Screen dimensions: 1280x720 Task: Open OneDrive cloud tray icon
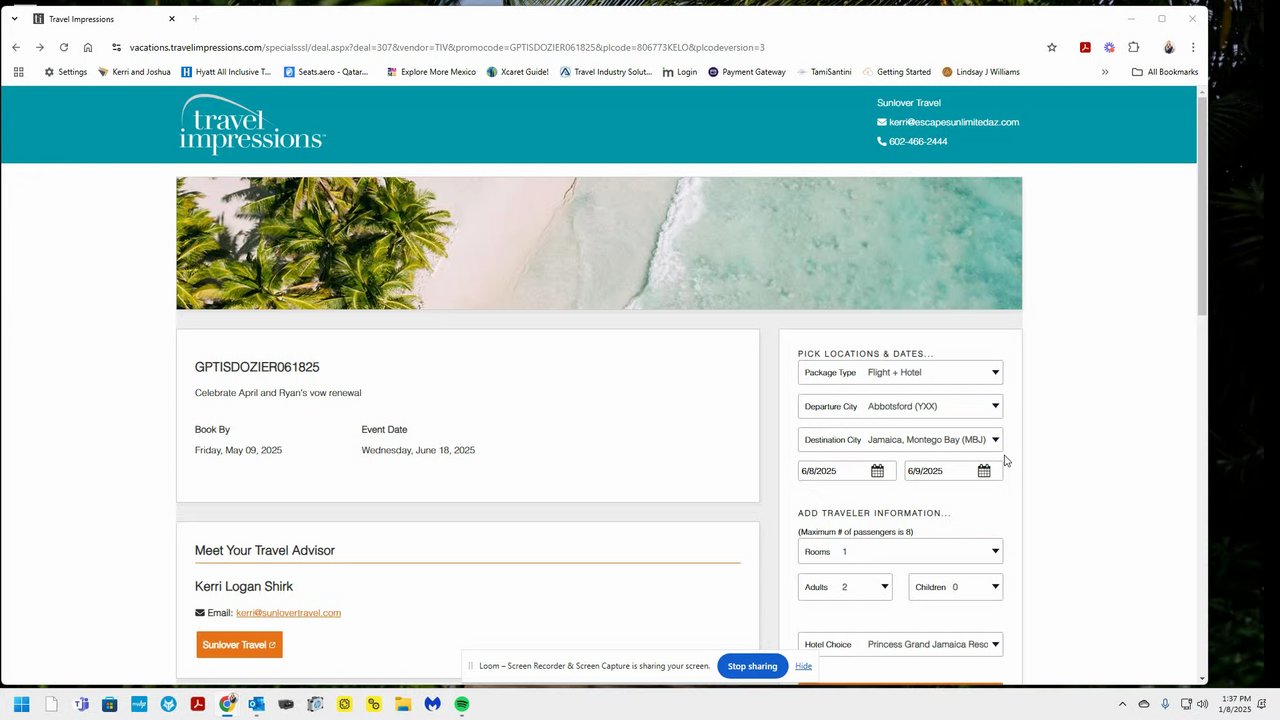(1144, 704)
